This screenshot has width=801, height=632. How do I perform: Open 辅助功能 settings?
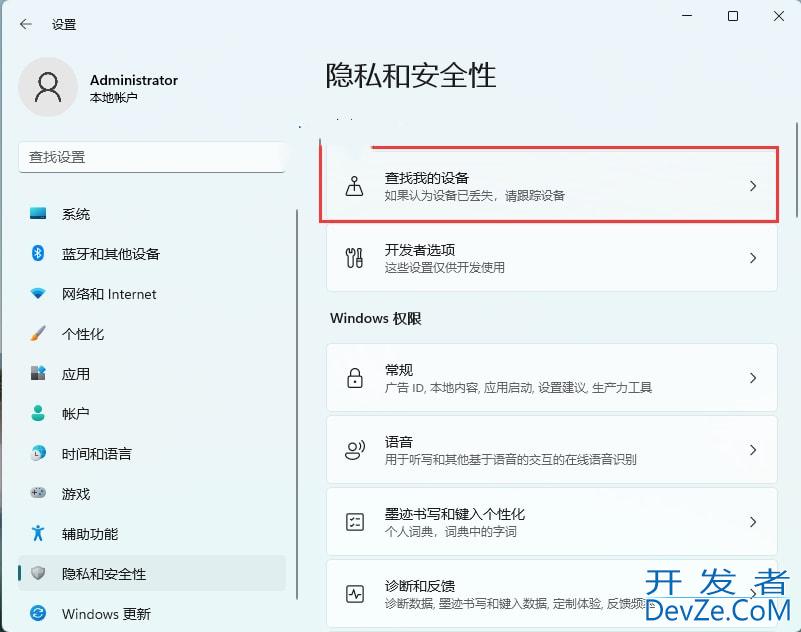[x=152, y=533]
